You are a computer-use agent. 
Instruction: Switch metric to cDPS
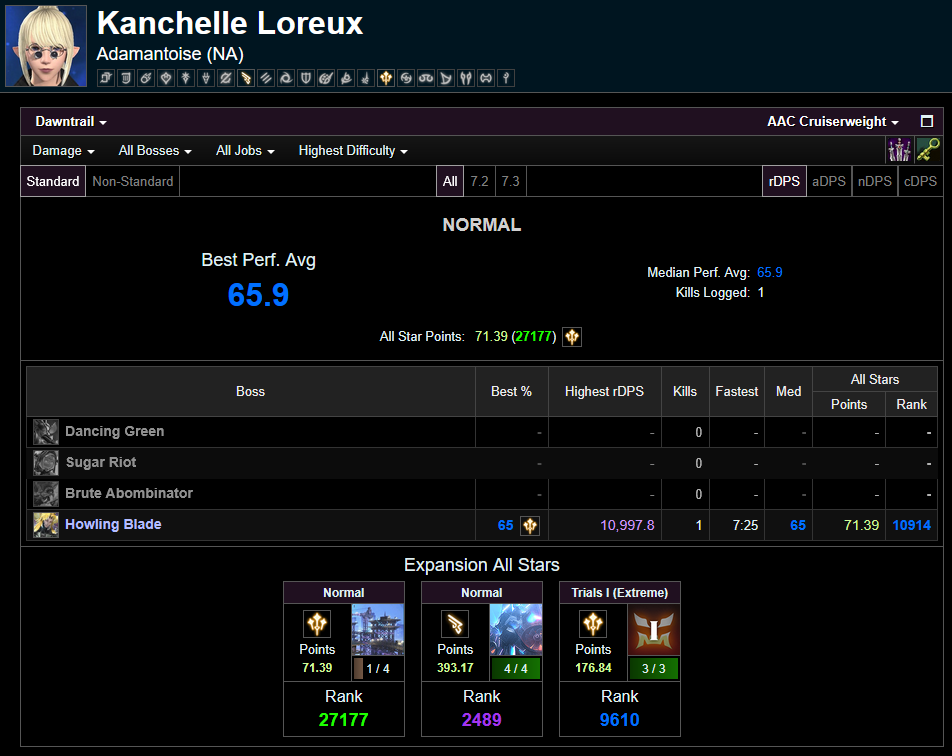[920, 181]
